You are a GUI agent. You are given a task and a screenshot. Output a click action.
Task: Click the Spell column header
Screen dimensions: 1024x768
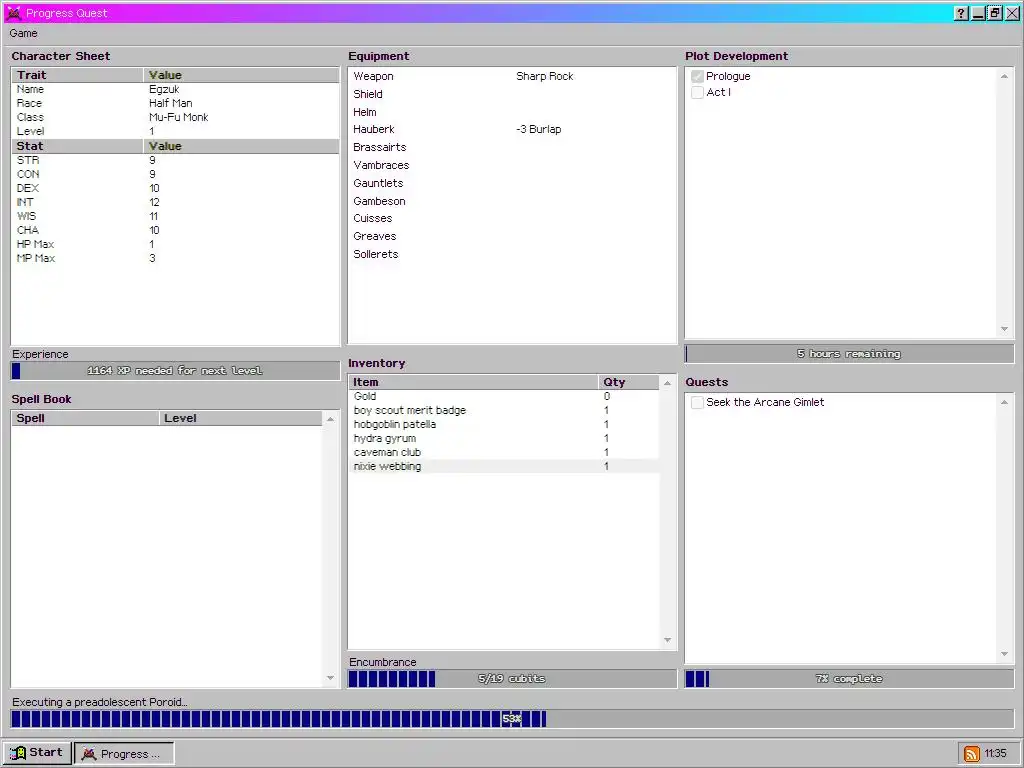tap(86, 418)
